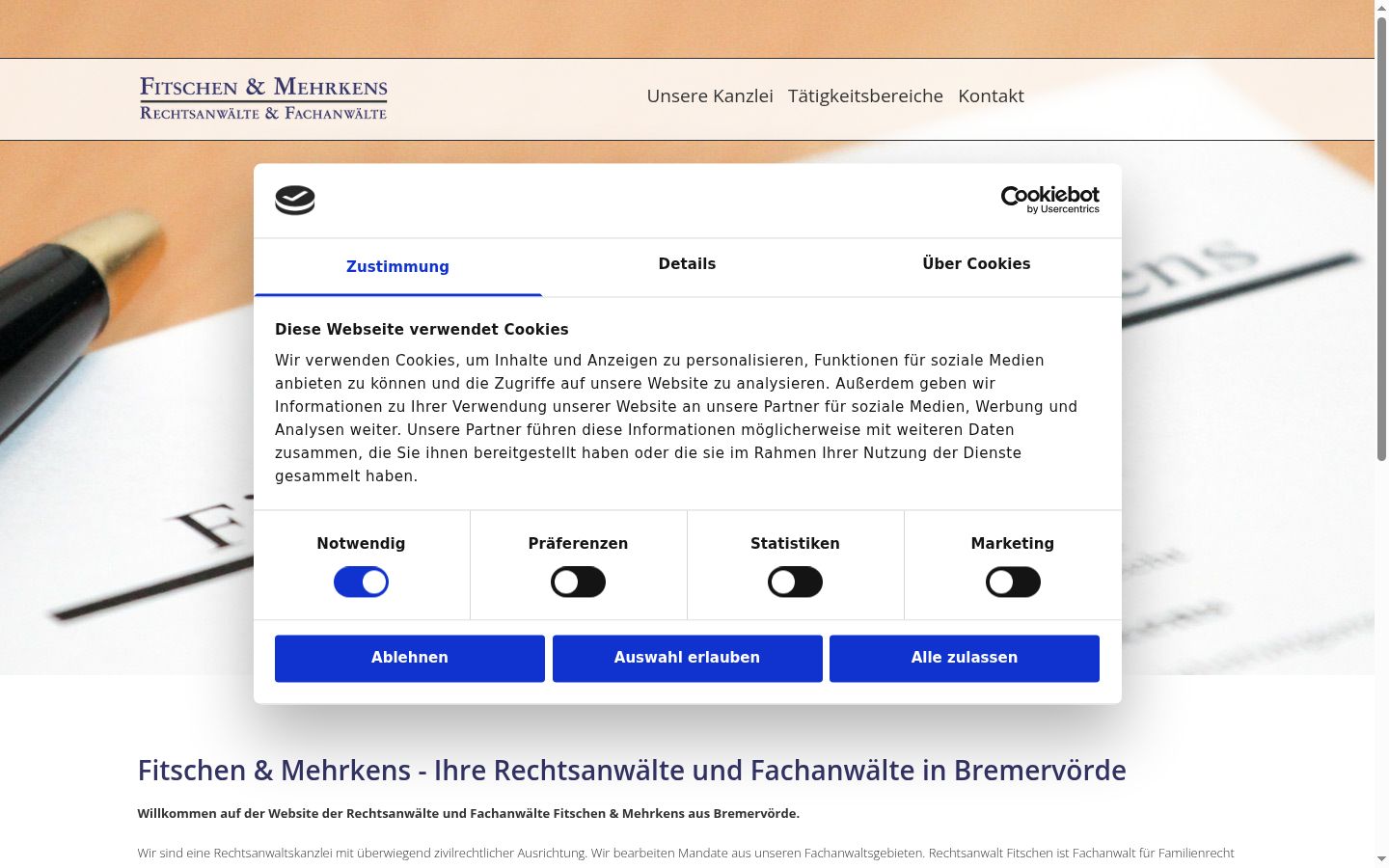Go to Kontakt navigation item

(991, 96)
